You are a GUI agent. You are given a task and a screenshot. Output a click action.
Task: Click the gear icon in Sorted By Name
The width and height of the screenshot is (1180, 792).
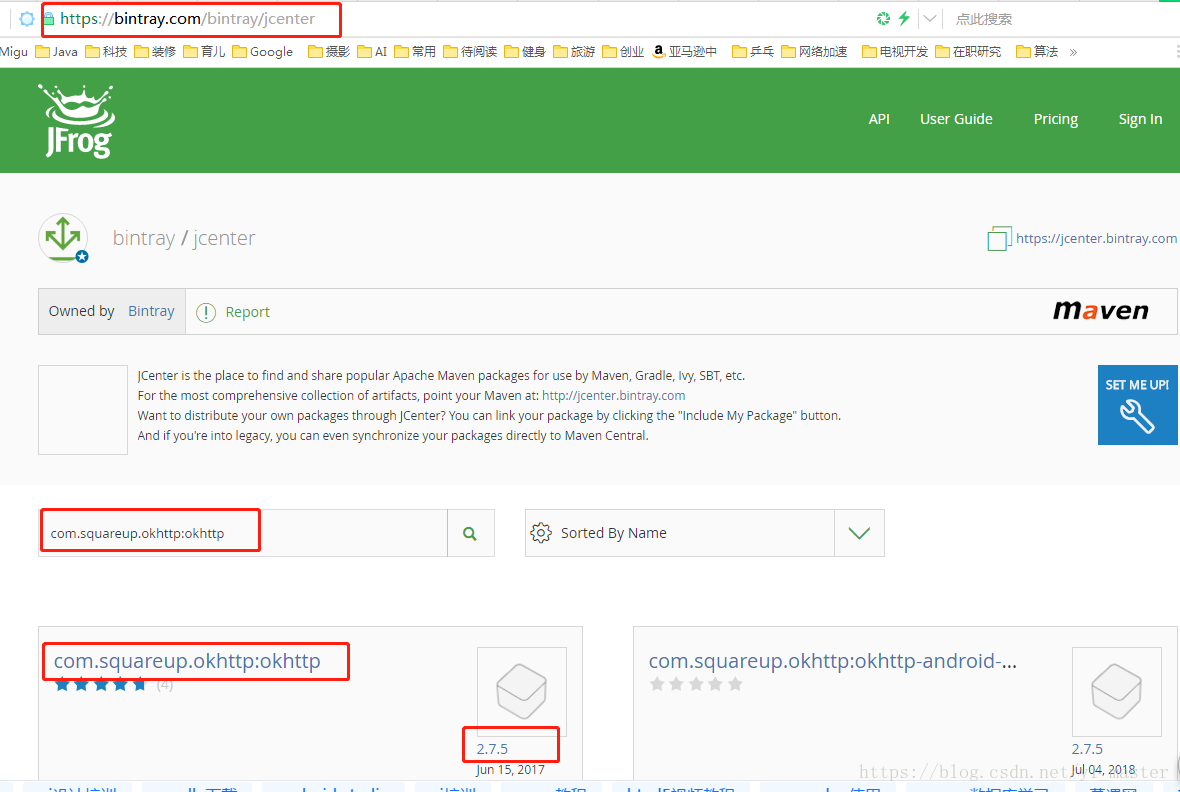[540, 533]
